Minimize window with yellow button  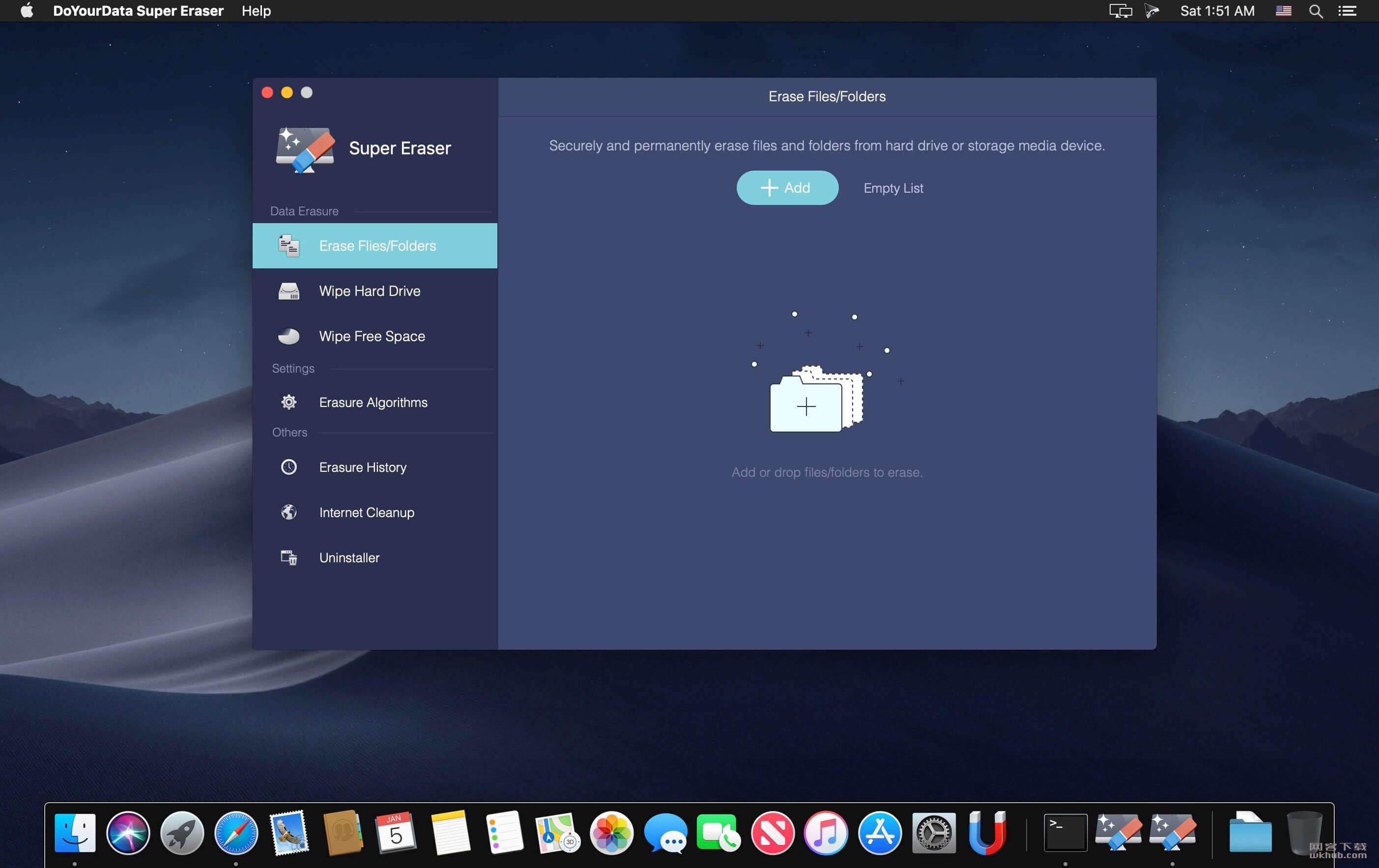pos(287,93)
